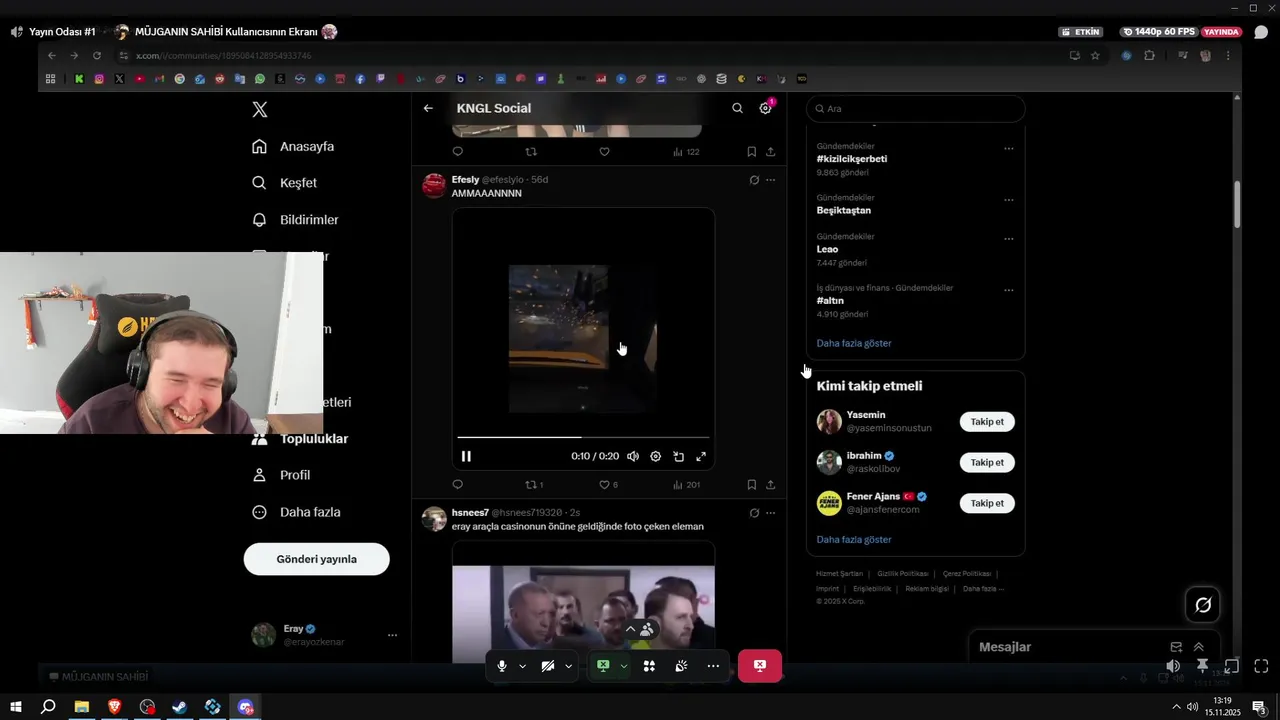Reply to the Efesly post
Viewport: 1280px width, 720px height.
point(458,485)
